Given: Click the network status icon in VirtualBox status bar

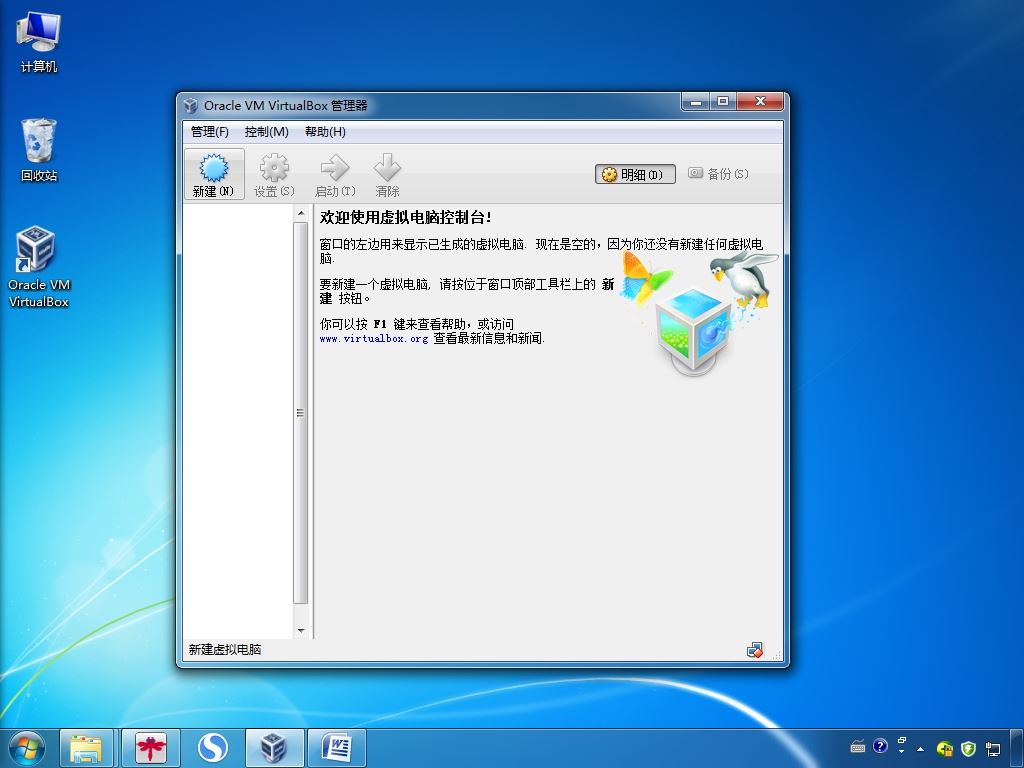Looking at the screenshot, I should tap(754, 650).
